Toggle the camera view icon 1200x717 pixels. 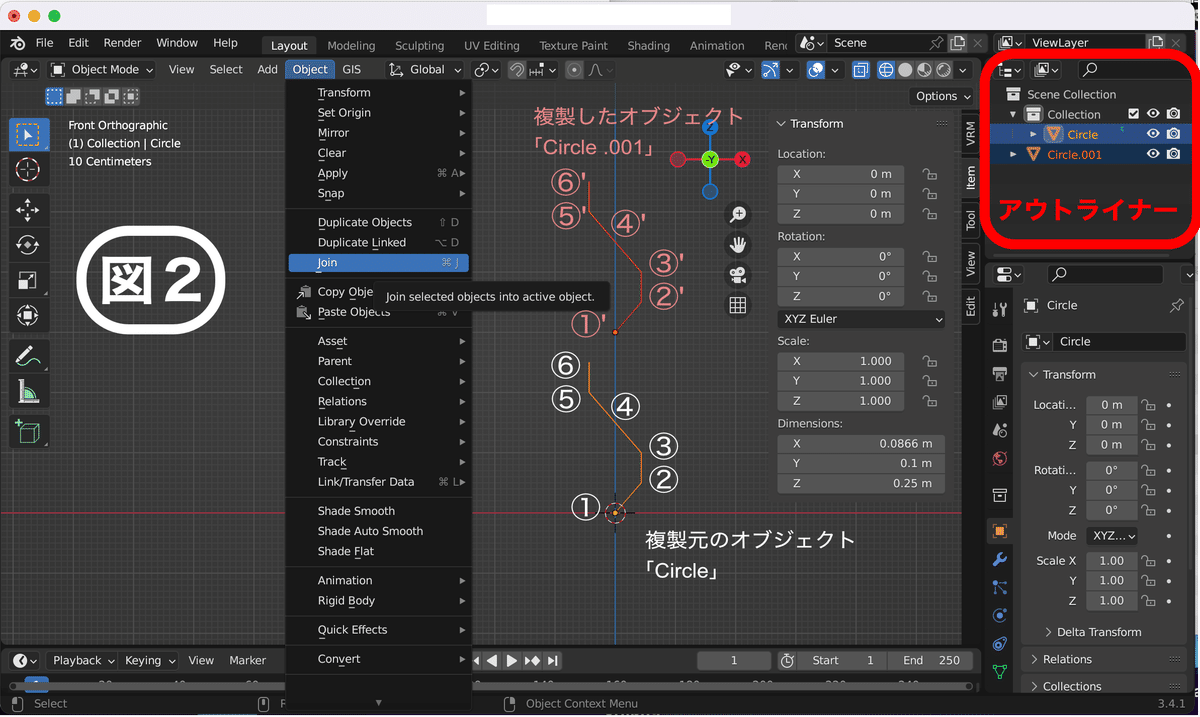(x=738, y=275)
